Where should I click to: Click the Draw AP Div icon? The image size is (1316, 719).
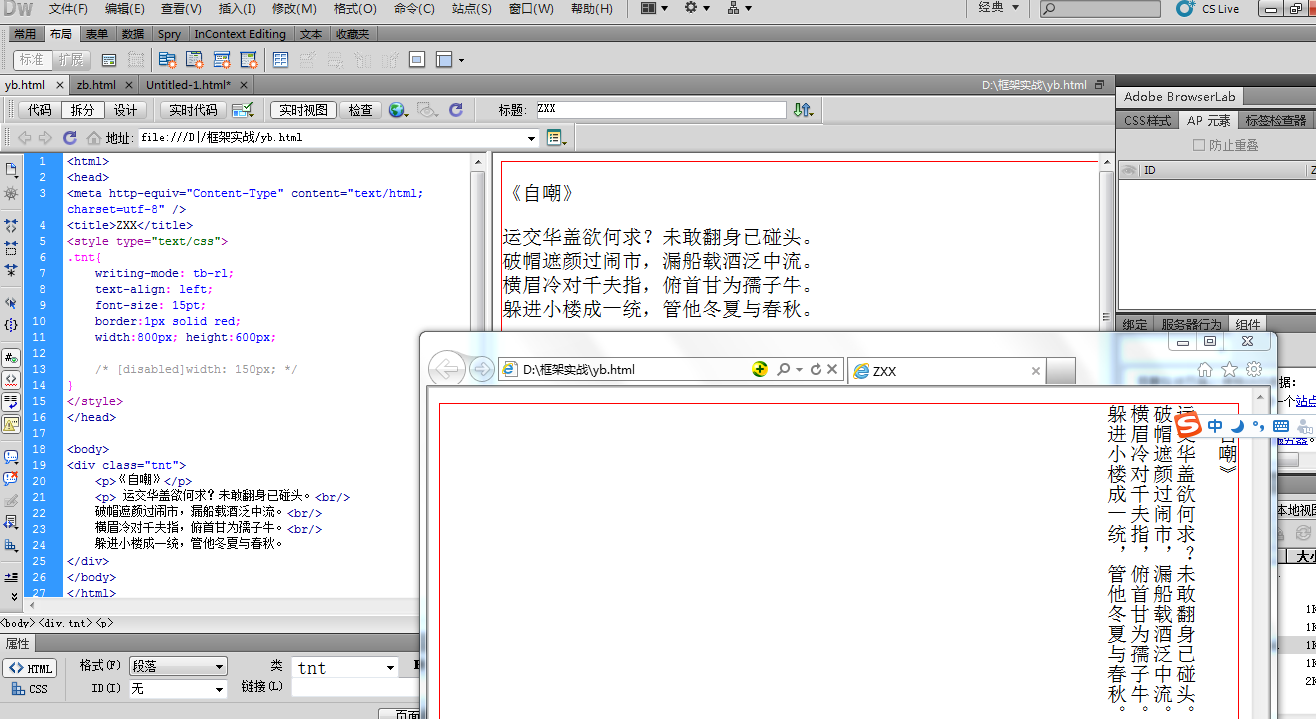tap(135, 60)
